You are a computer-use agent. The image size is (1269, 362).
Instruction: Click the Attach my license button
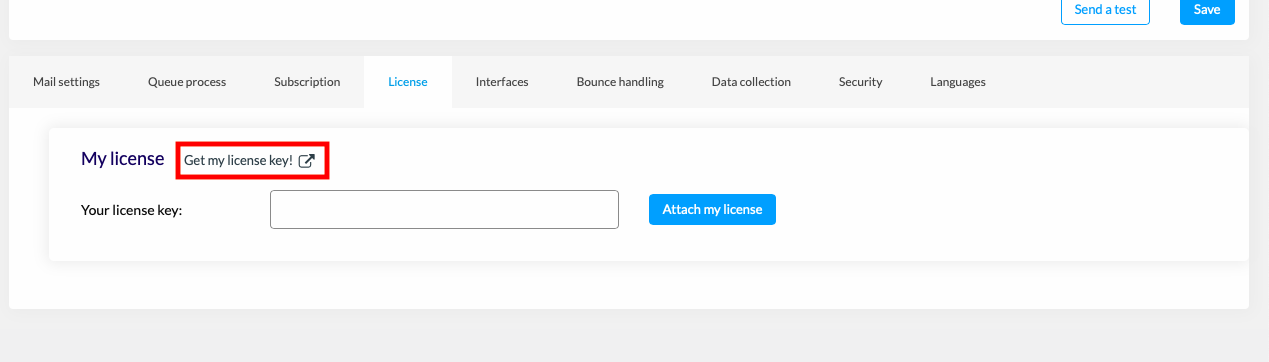tap(712, 210)
